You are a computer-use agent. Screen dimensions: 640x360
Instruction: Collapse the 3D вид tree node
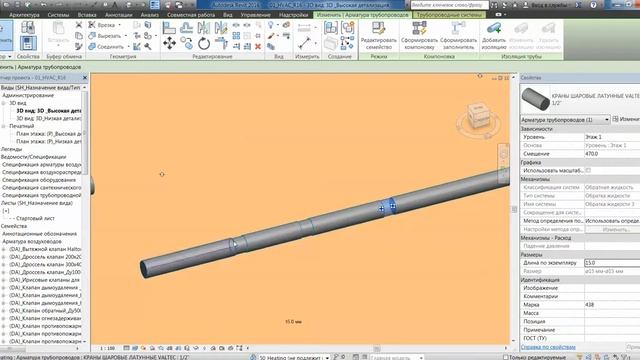tap(4, 103)
